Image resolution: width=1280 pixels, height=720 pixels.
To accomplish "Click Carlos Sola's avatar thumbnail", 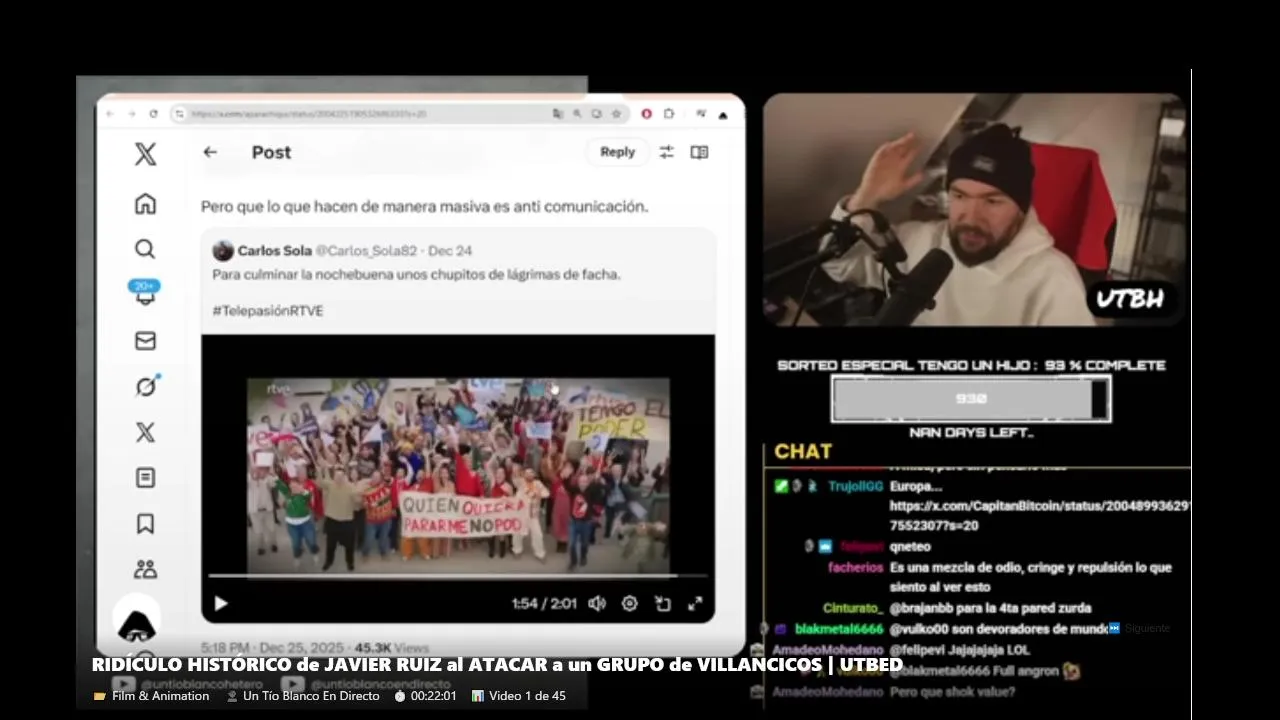I will [x=223, y=251].
